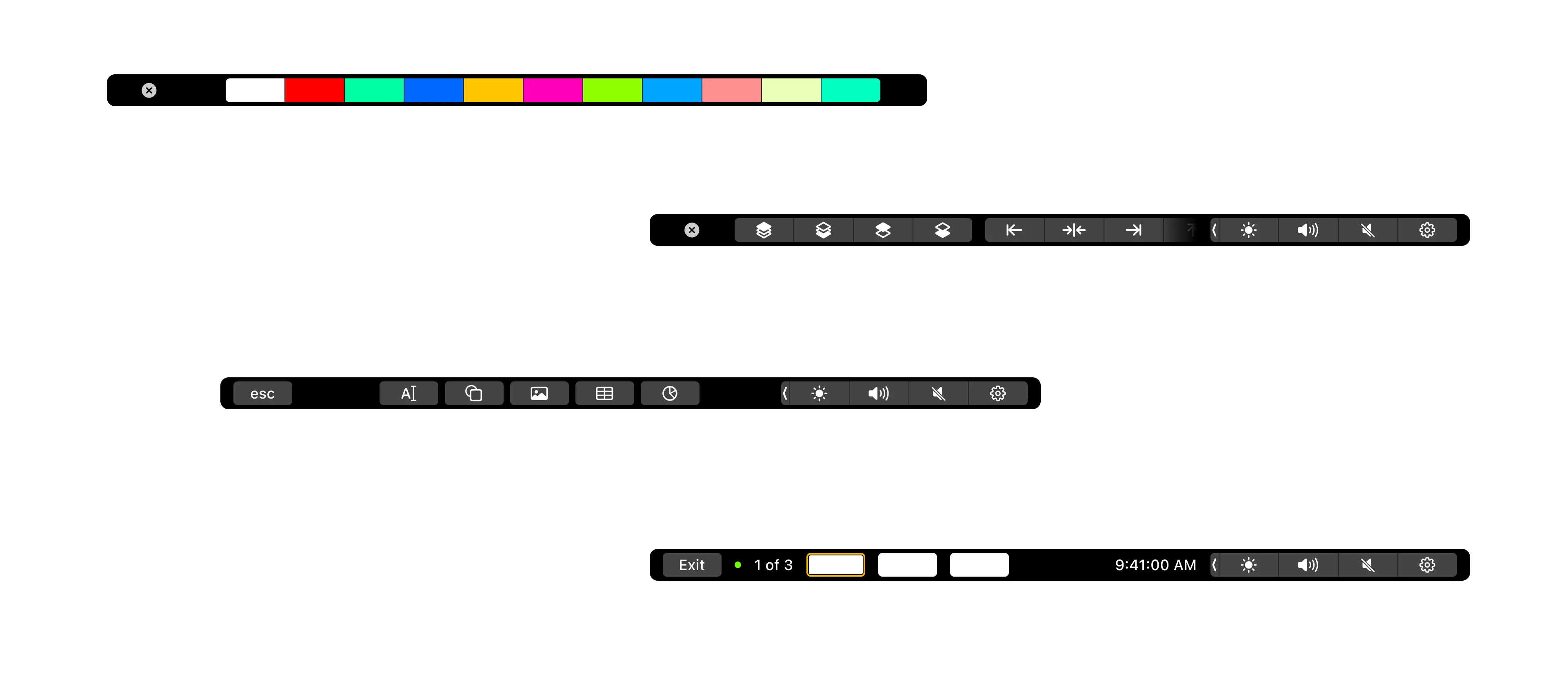Tap the table insert icon
This screenshot has height=673, width=1568.
tap(604, 393)
